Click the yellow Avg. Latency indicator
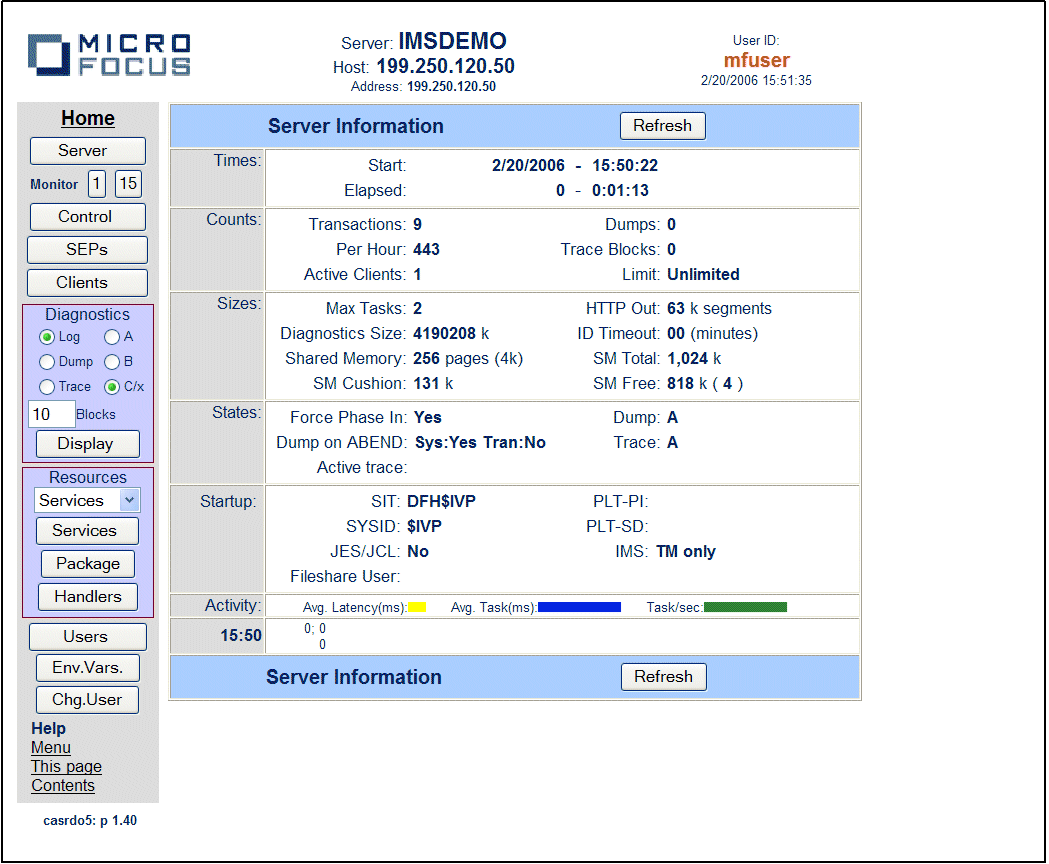 pos(418,605)
